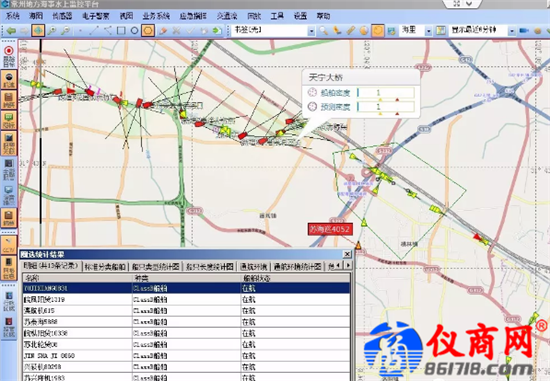Screen dimensions: 550x381
Task: Click the ruler measurement icon
Action: (351, 31)
